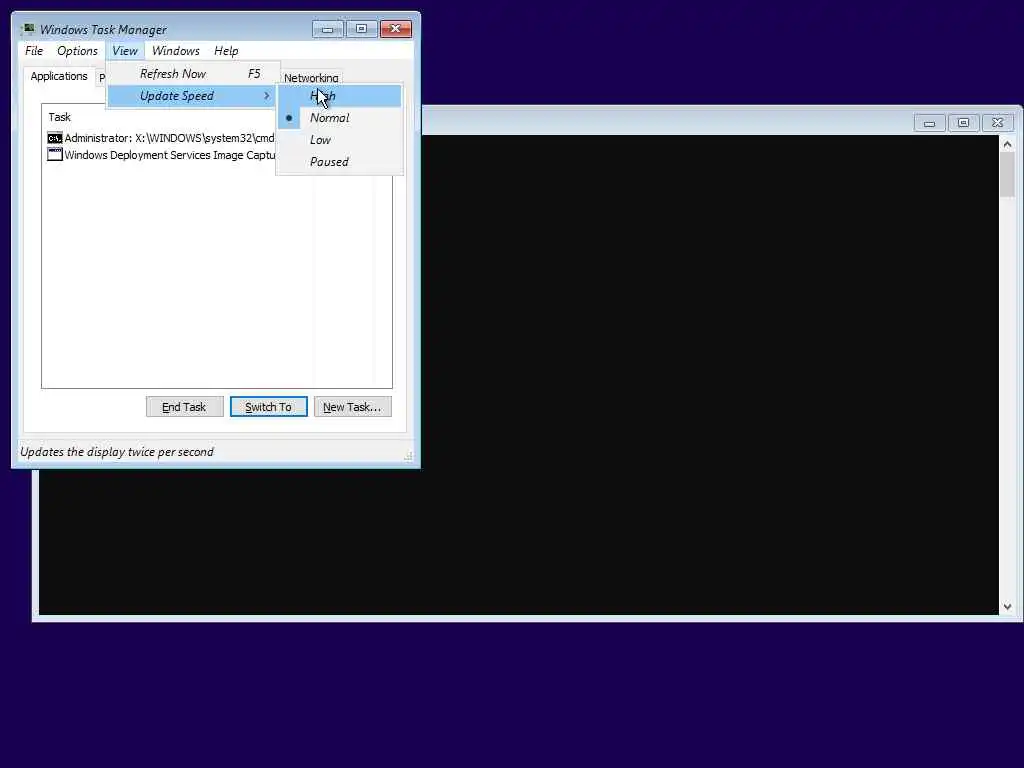The height and width of the screenshot is (768, 1024).
Task: Select the cmd.exe icon in task list
Action: pos(55,138)
